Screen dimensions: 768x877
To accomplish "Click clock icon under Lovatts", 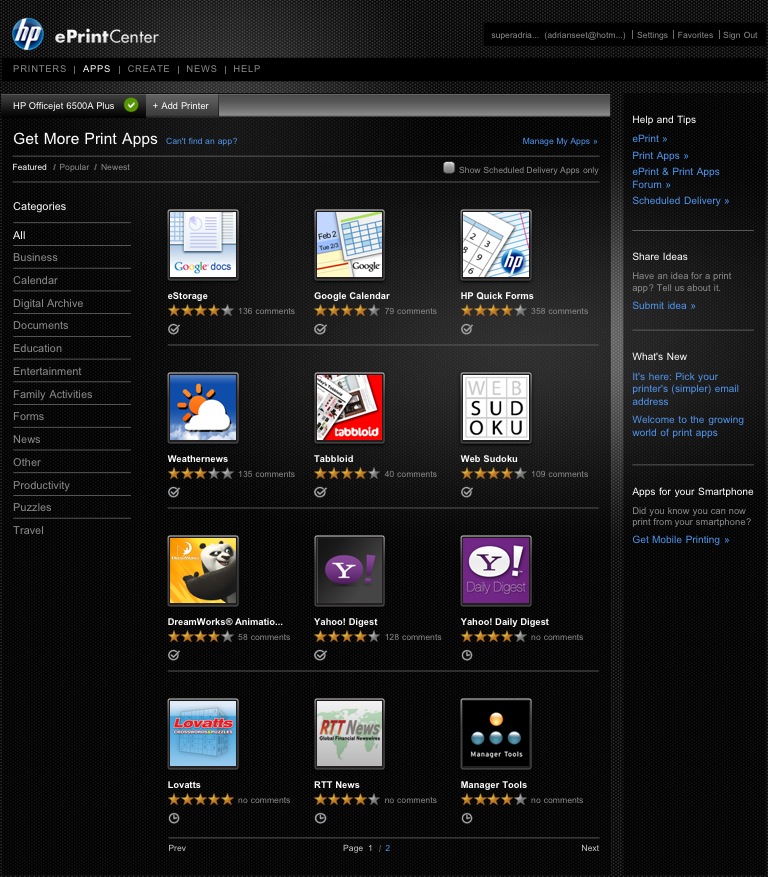I will pos(174,818).
